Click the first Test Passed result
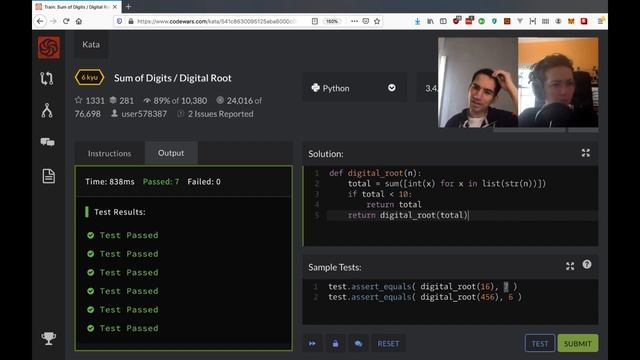Viewport: 640px width, 360px height. 129,235
